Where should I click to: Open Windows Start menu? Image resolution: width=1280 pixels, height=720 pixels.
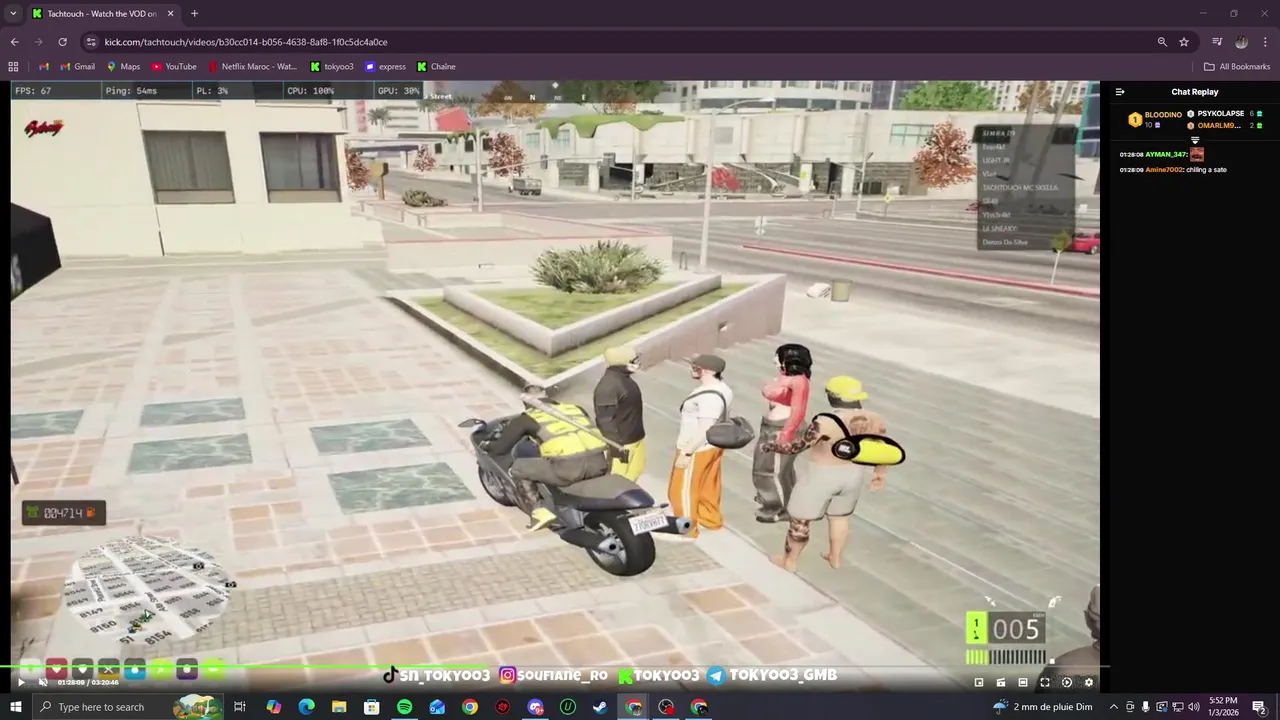[x=15, y=707]
